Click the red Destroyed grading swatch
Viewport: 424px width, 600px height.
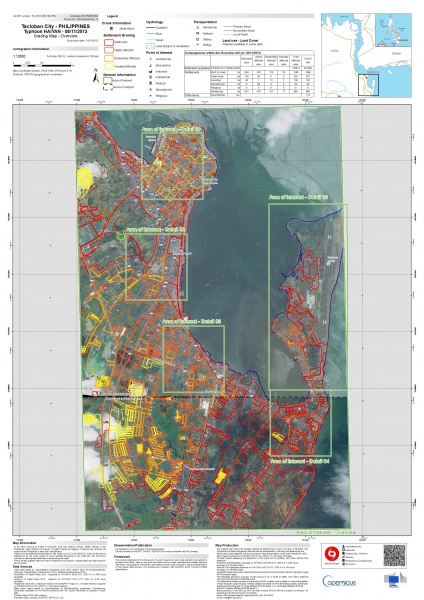click(x=108, y=42)
